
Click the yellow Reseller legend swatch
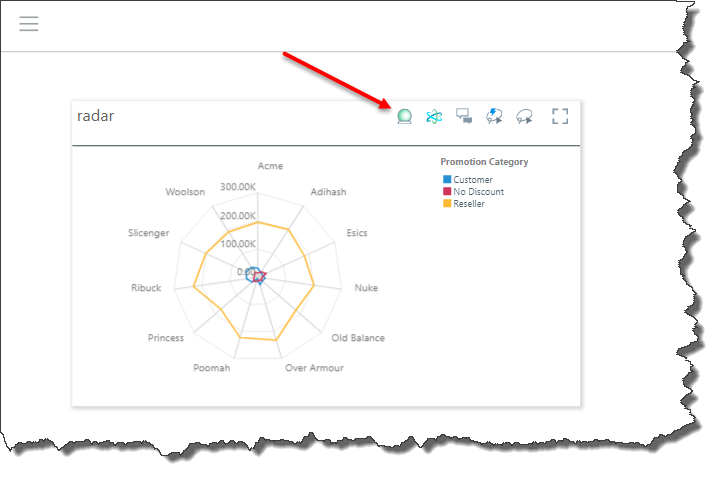[447, 203]
